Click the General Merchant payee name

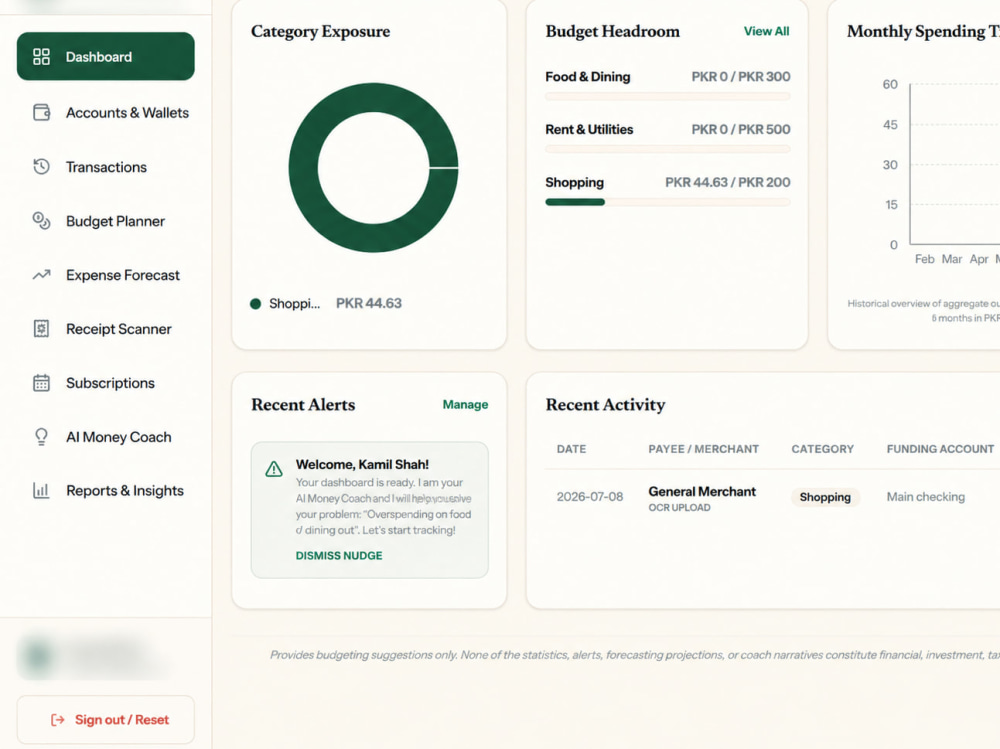(x=702, y=491)
